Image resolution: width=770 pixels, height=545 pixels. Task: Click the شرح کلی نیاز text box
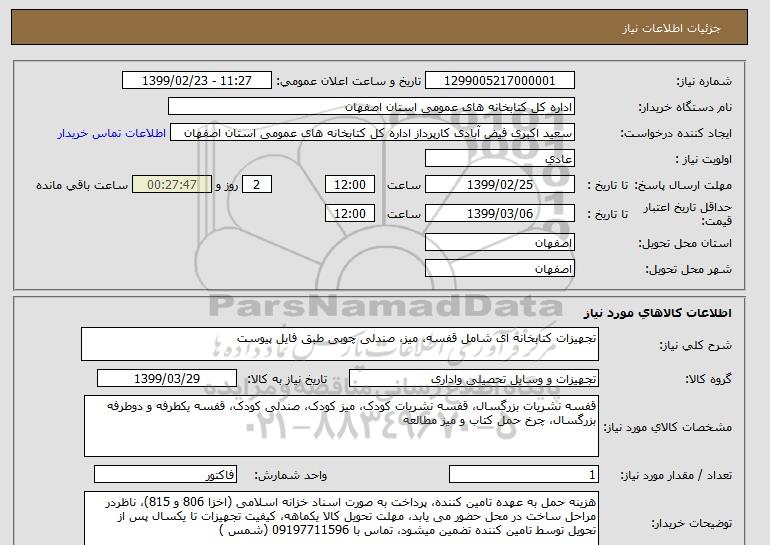(x=340, y=344)
